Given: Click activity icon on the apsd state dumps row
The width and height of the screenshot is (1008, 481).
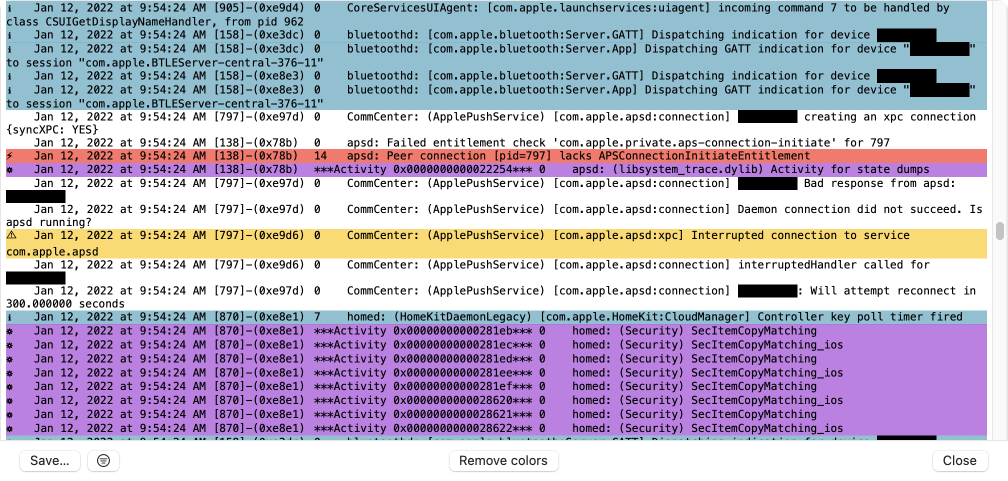Looking at the screenshot, I should [10, 170].
